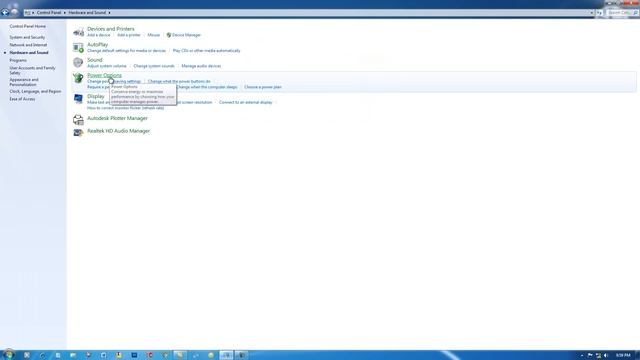
Task: Open the Autodesk Plotter Manager link
Action: point(117,118)
